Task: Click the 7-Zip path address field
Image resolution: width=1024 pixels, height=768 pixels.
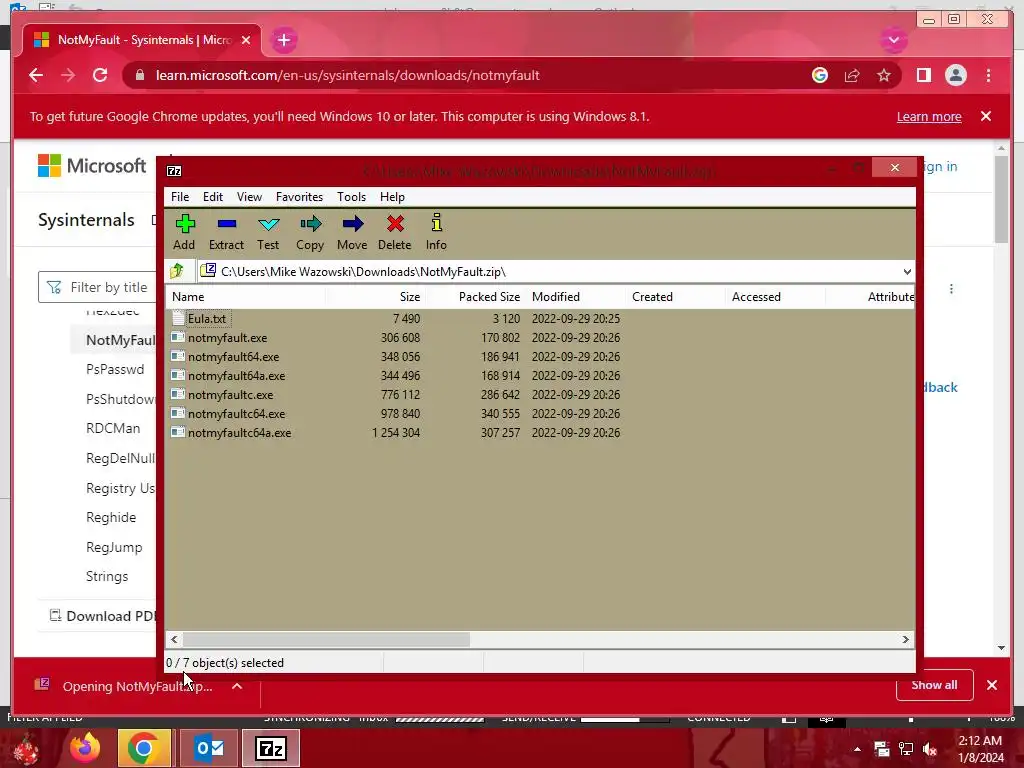Action: pyautogui.click(x=549, y=272)
